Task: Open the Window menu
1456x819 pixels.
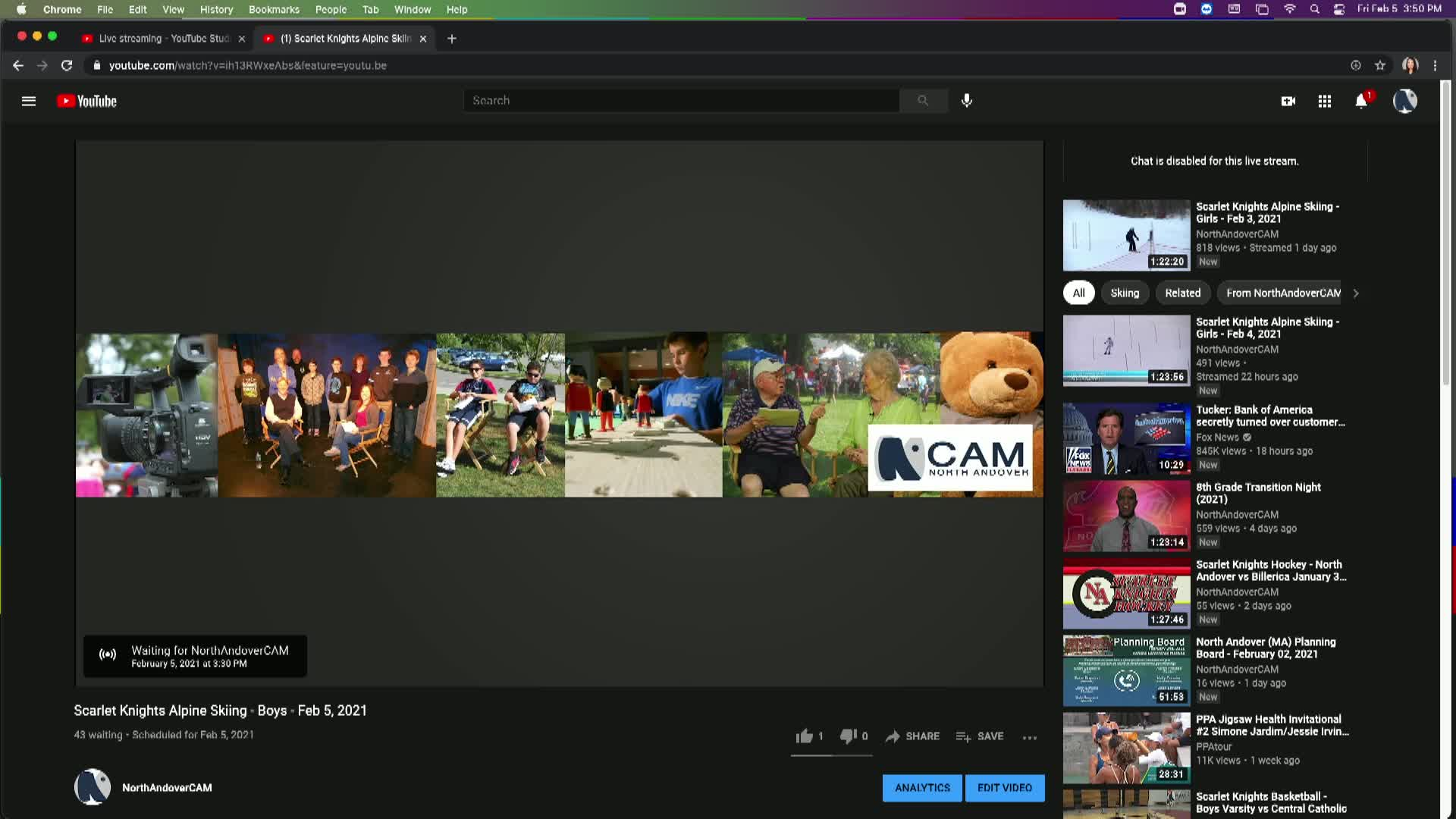Action: pyautogui.click(x=413, y=9)
